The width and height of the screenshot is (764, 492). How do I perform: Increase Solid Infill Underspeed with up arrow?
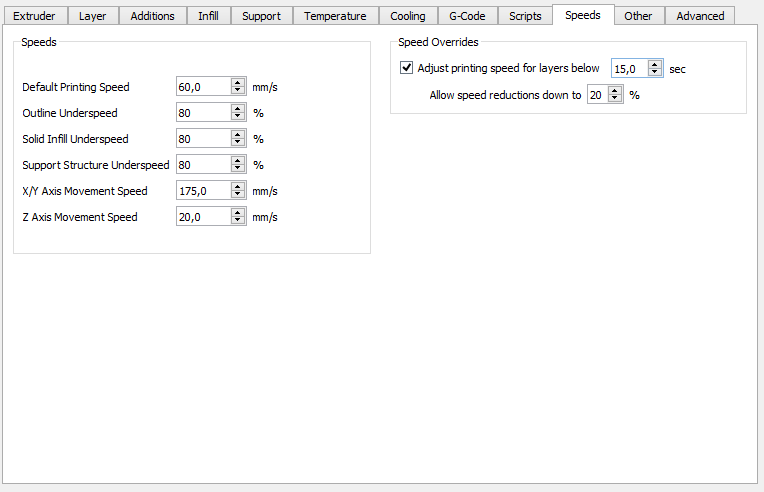(x=238, y=134)
